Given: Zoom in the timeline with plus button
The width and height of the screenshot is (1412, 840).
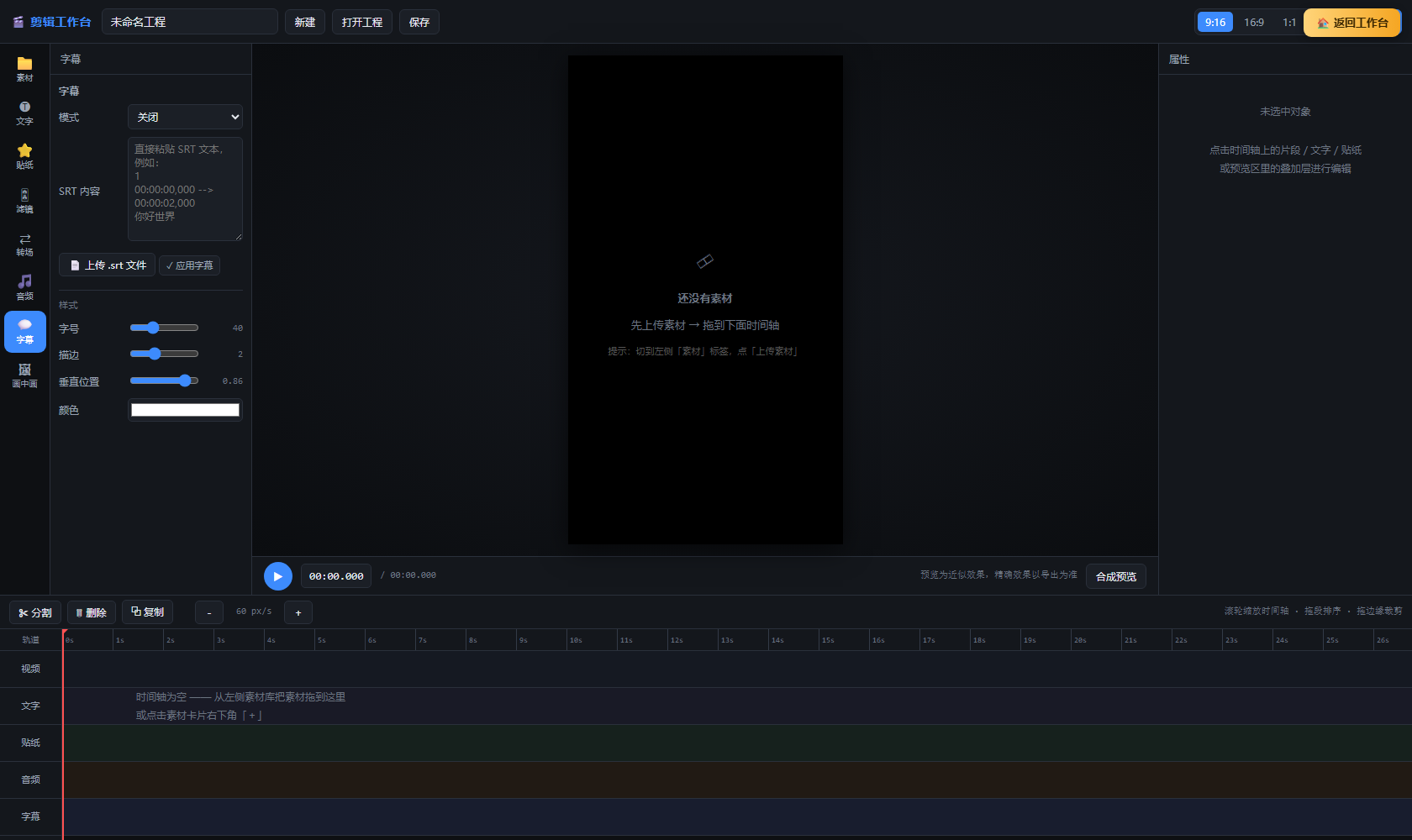Looking at the screenshot, I should (x=298, y=612).
